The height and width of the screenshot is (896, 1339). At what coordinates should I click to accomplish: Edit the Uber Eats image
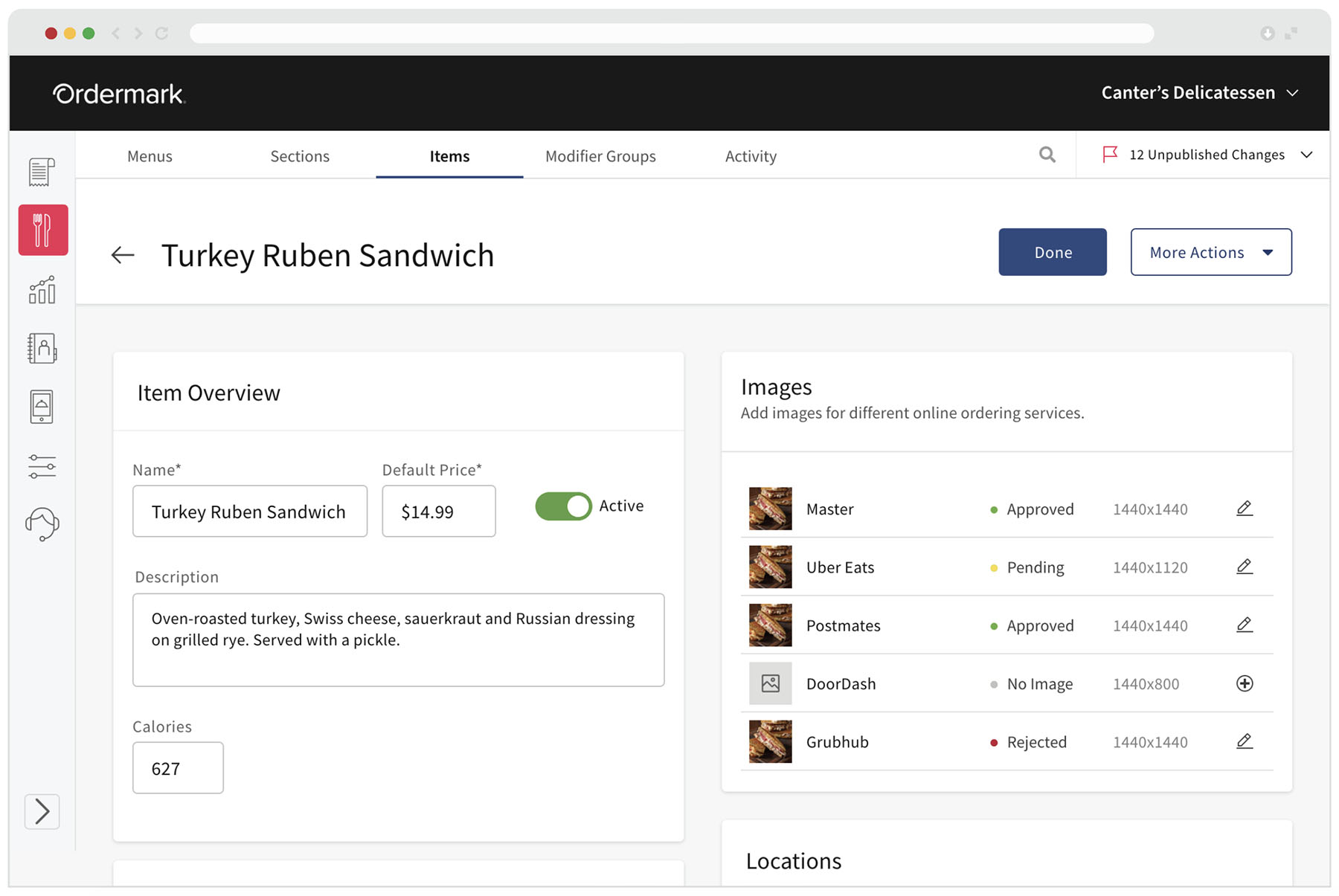pyautogui.click(x=1245, y=567)
